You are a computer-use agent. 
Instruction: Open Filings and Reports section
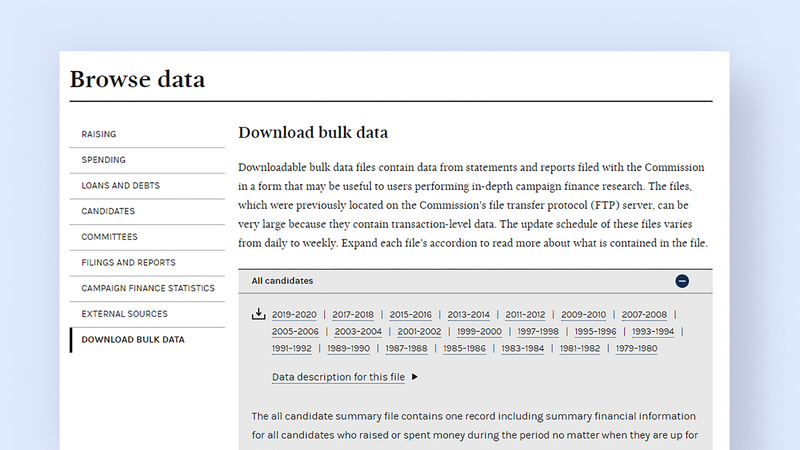[x=128, y=263]
